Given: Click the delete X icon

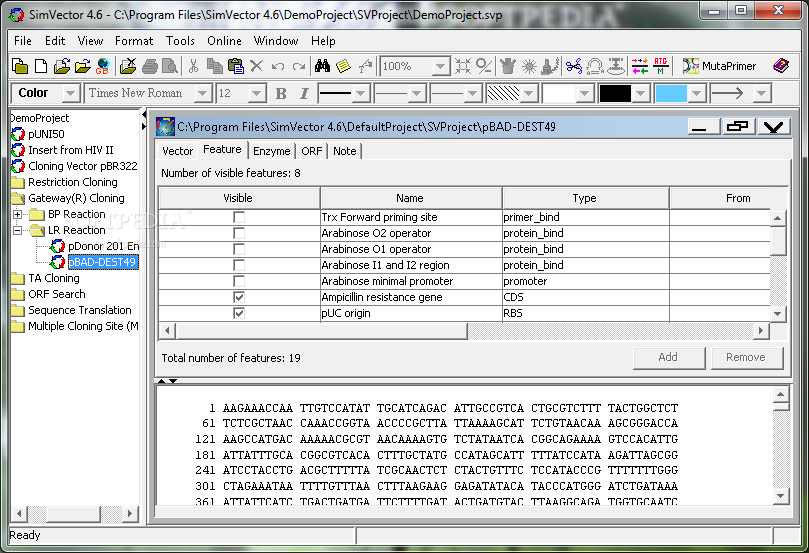Looking at the screenshot, I should (256, 66).
